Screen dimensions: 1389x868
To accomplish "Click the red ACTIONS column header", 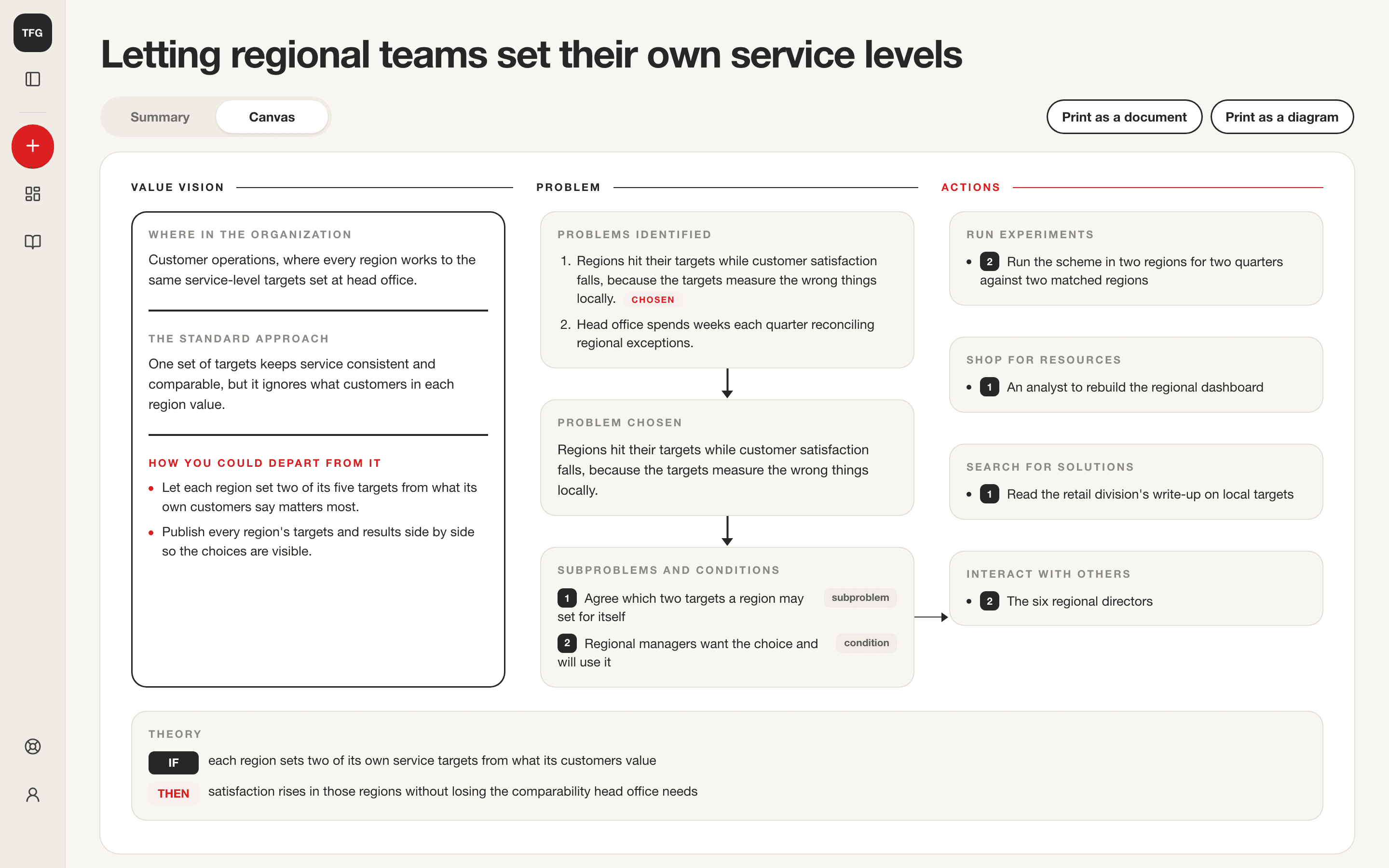I will [x=970, y=187].
